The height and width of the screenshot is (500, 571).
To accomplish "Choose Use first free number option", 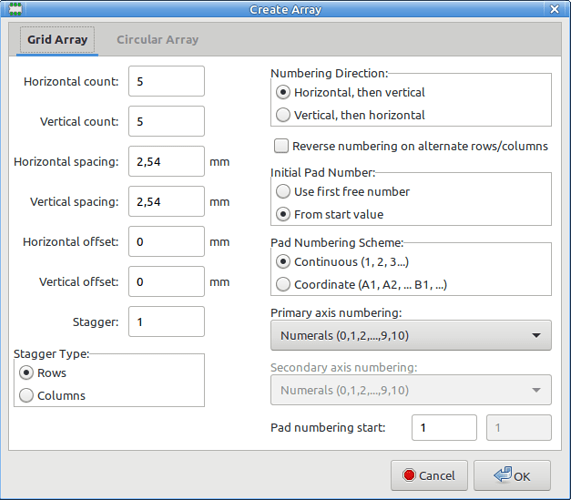I will [x=283, y=192].
